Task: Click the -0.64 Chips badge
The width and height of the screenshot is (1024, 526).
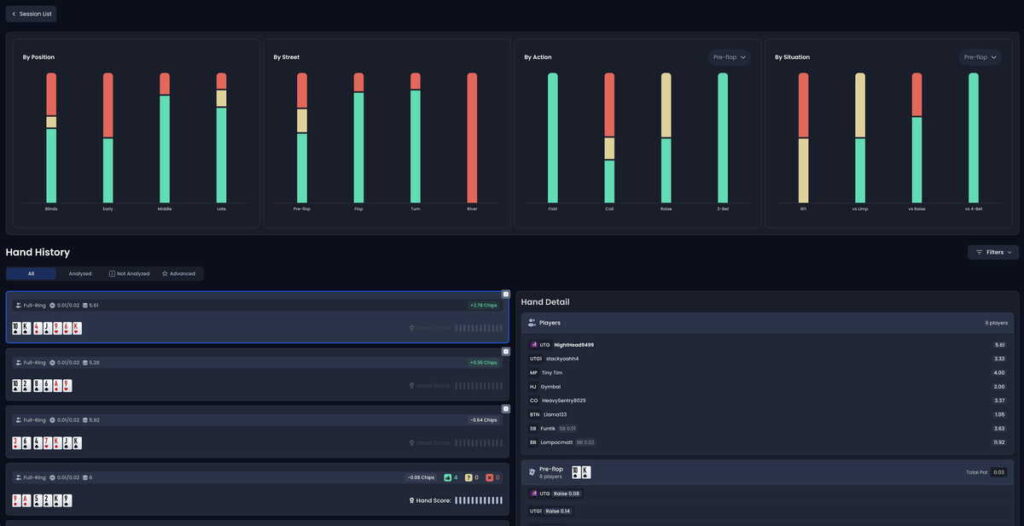Action: [483, 420]
